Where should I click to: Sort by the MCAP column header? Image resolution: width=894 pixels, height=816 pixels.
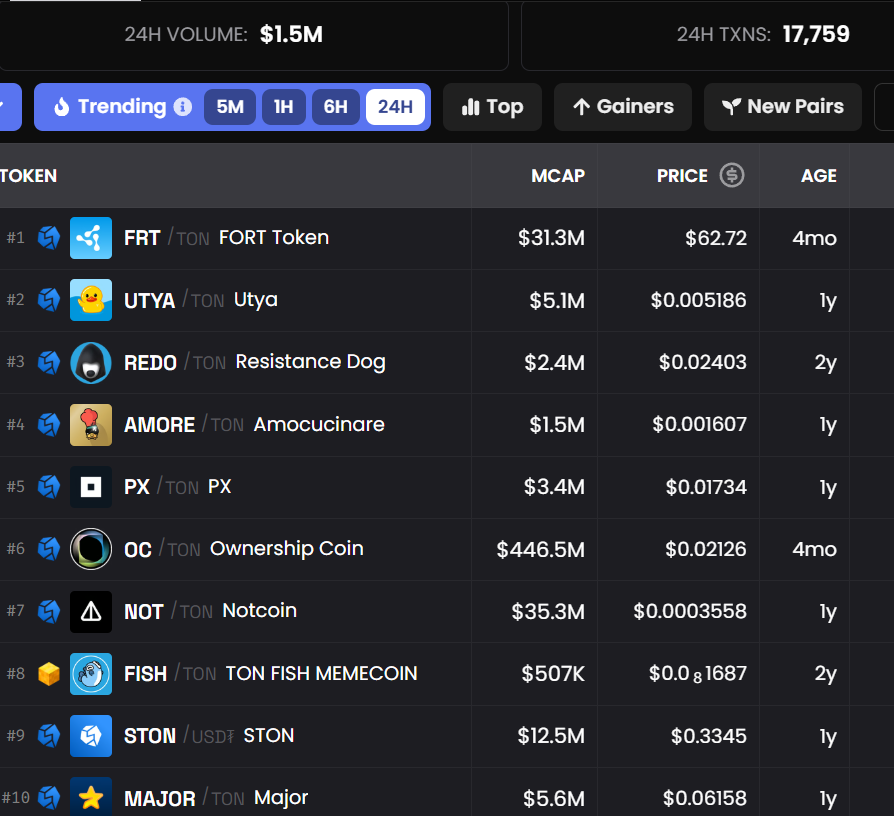(x=558, y=176)
